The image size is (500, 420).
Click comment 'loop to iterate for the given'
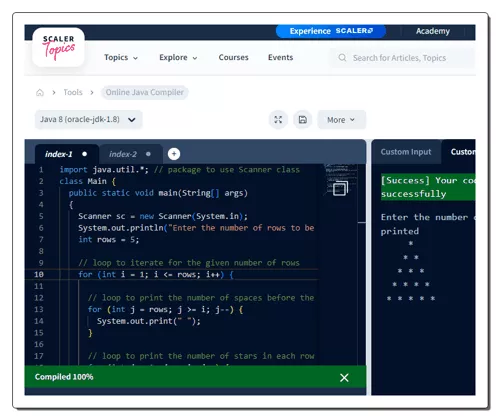point(189,263)
